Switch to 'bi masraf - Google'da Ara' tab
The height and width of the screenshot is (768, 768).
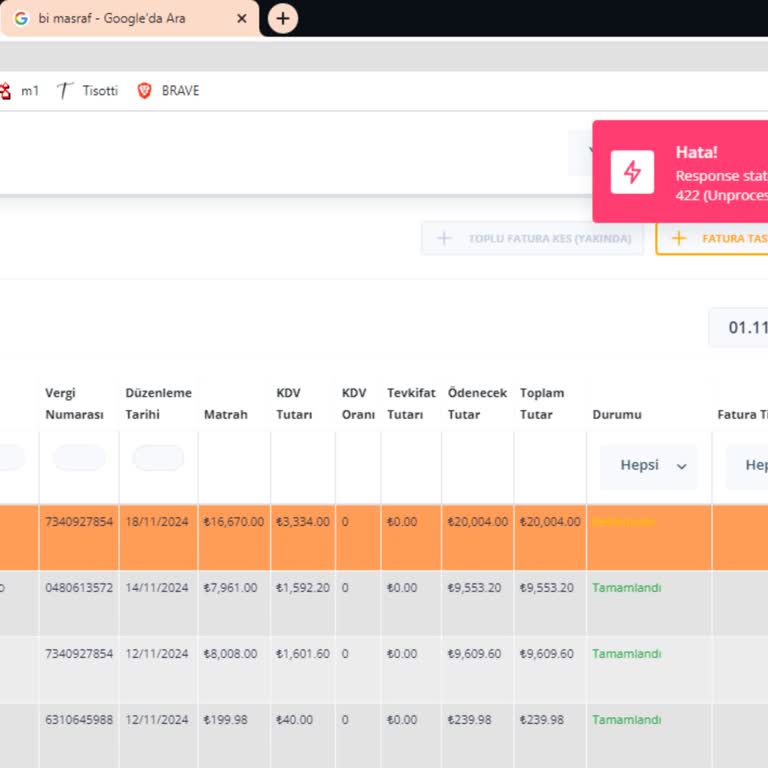(x=120, y=18)
